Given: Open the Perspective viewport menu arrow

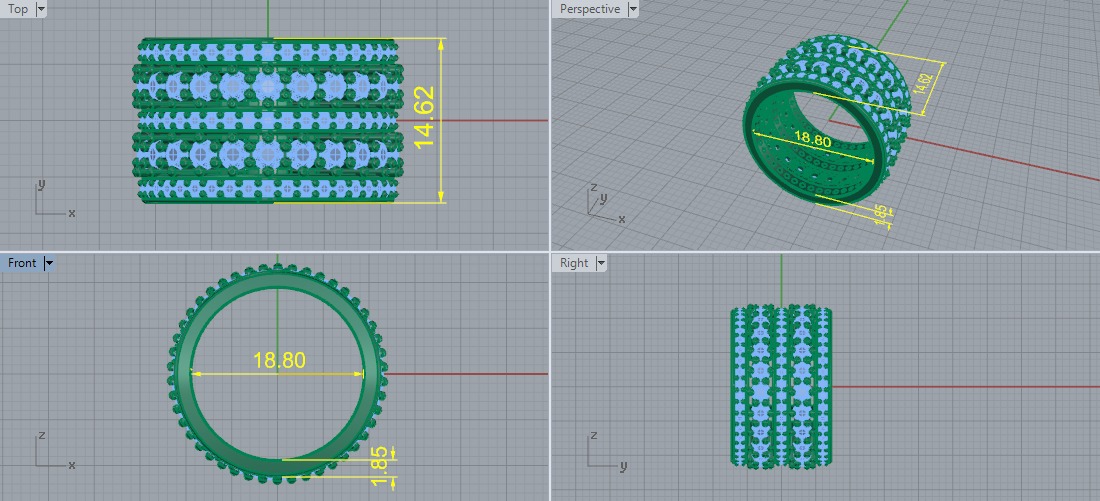Looking at the screenshot, I should click(x=633, y=9).
